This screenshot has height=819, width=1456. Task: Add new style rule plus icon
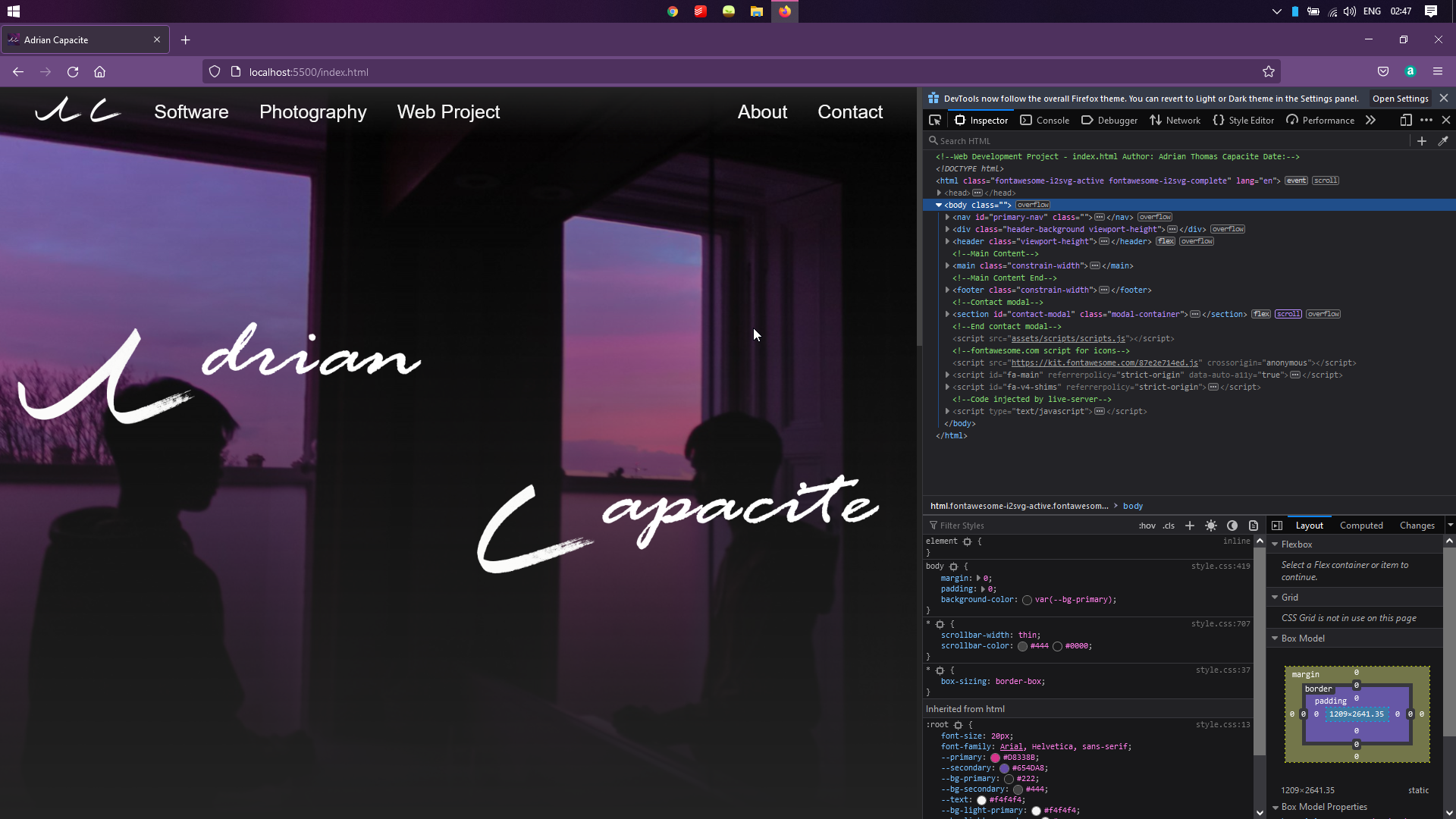click(x=1190, y=526)
